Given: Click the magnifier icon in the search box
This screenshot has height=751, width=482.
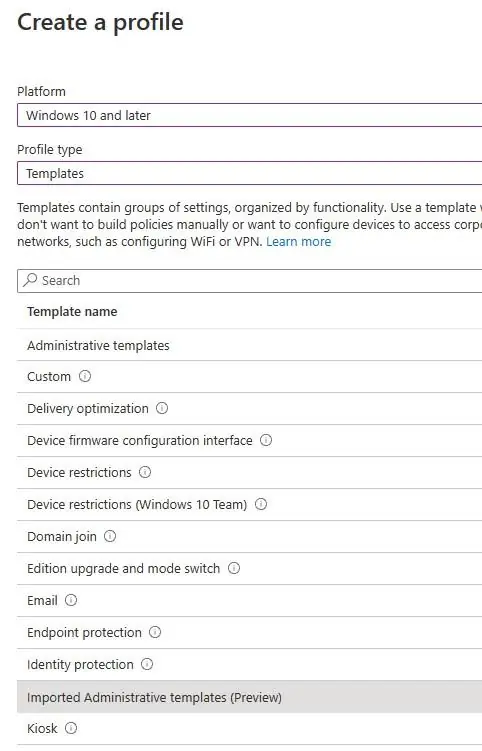Looking at the screenshot, I should coord(30,280).
